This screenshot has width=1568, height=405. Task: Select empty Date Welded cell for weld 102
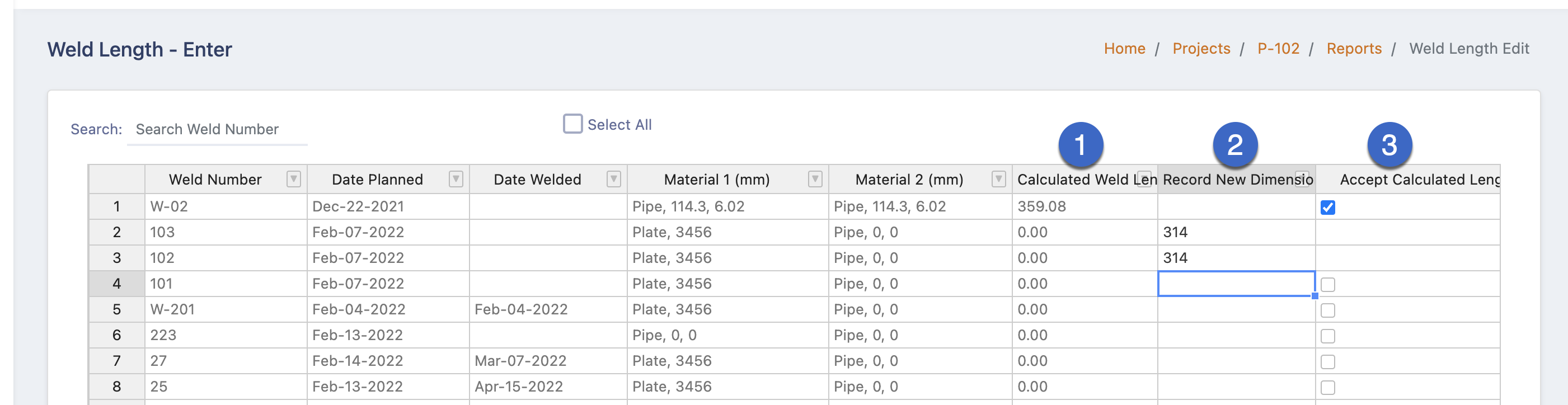(x=548, y=258)
